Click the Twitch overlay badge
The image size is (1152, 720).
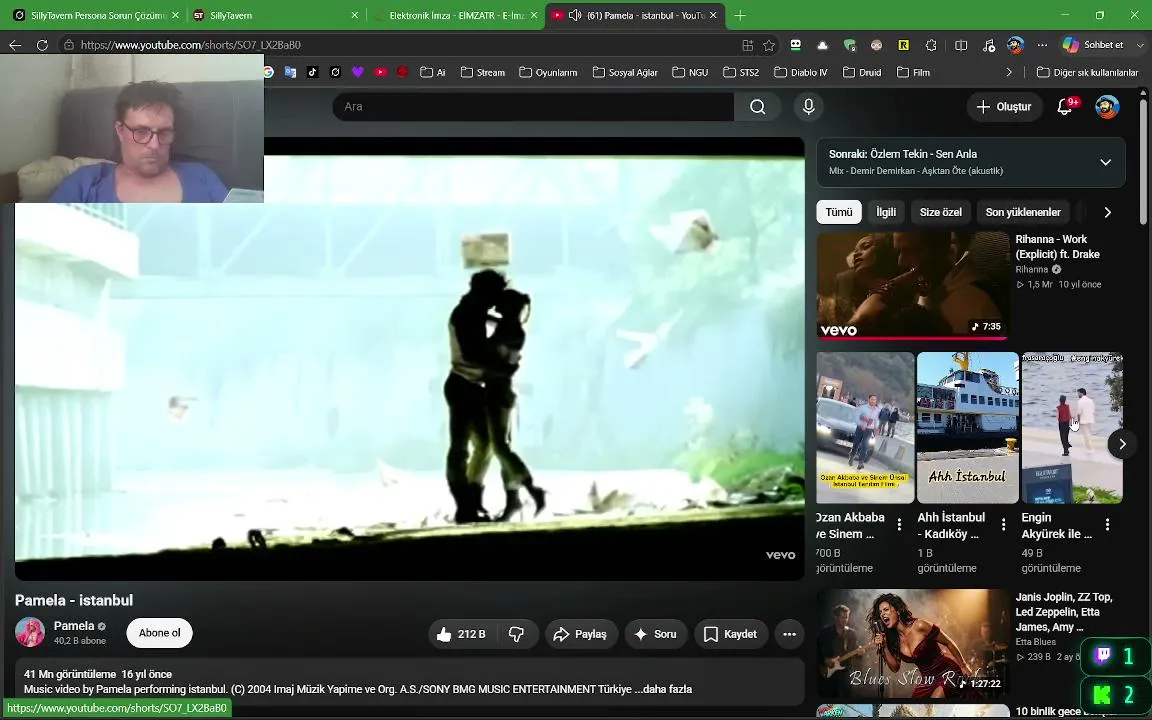point(1115,656)
